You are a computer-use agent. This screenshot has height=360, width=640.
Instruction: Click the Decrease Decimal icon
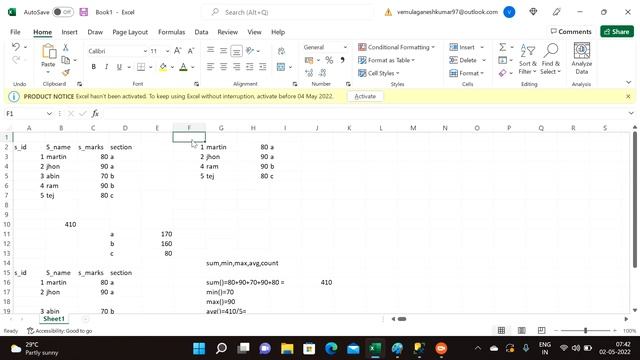coord(322,73)
